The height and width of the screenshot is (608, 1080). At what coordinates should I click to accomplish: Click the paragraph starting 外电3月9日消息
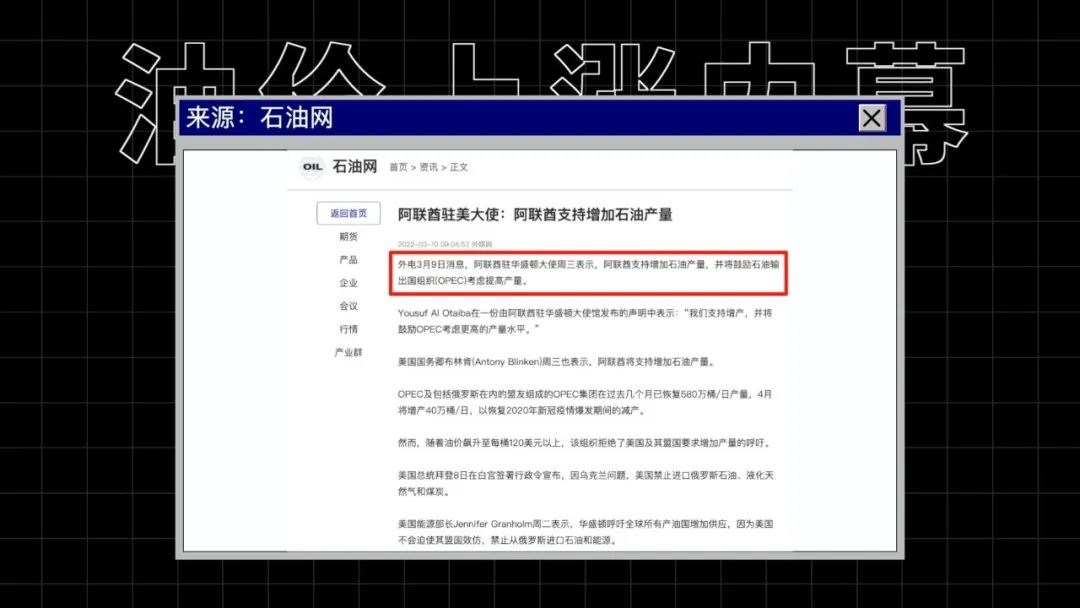pyautogui.click(x=588, y=273)
